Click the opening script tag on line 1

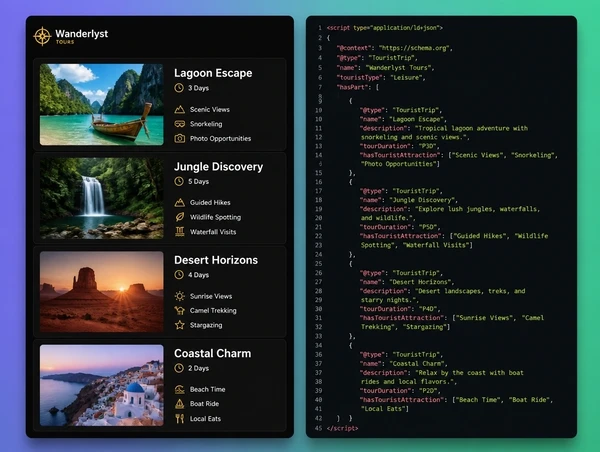(x=385, y=28)
